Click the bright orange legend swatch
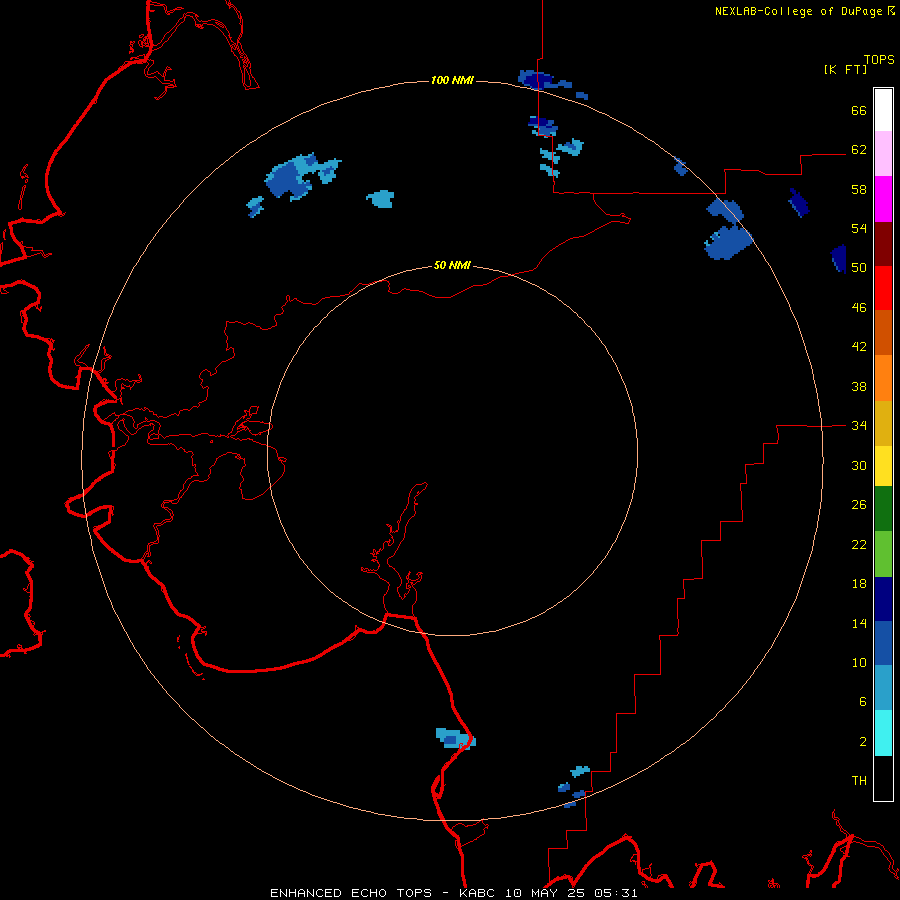The height and width of the screenshot is (900, 900). tap(883, 378)
